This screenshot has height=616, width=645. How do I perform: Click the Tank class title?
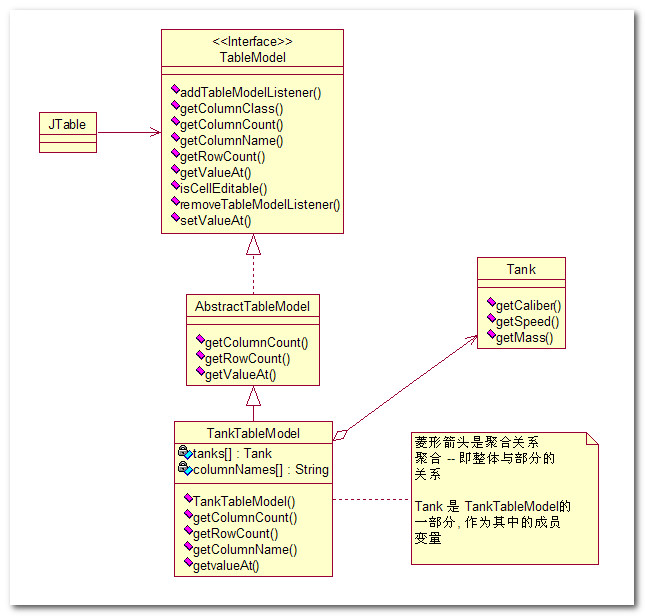pos(521,269)
